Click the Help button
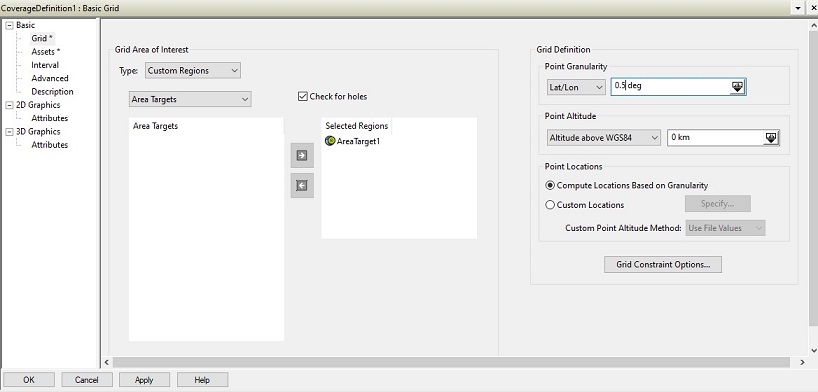 (202, 380)
